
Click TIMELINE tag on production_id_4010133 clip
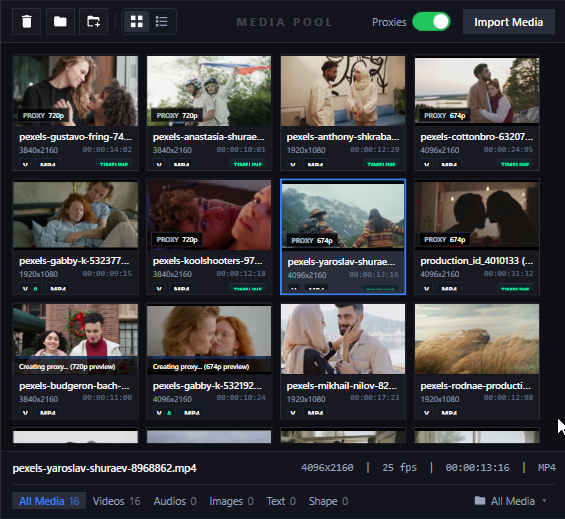tap(515, 288)
